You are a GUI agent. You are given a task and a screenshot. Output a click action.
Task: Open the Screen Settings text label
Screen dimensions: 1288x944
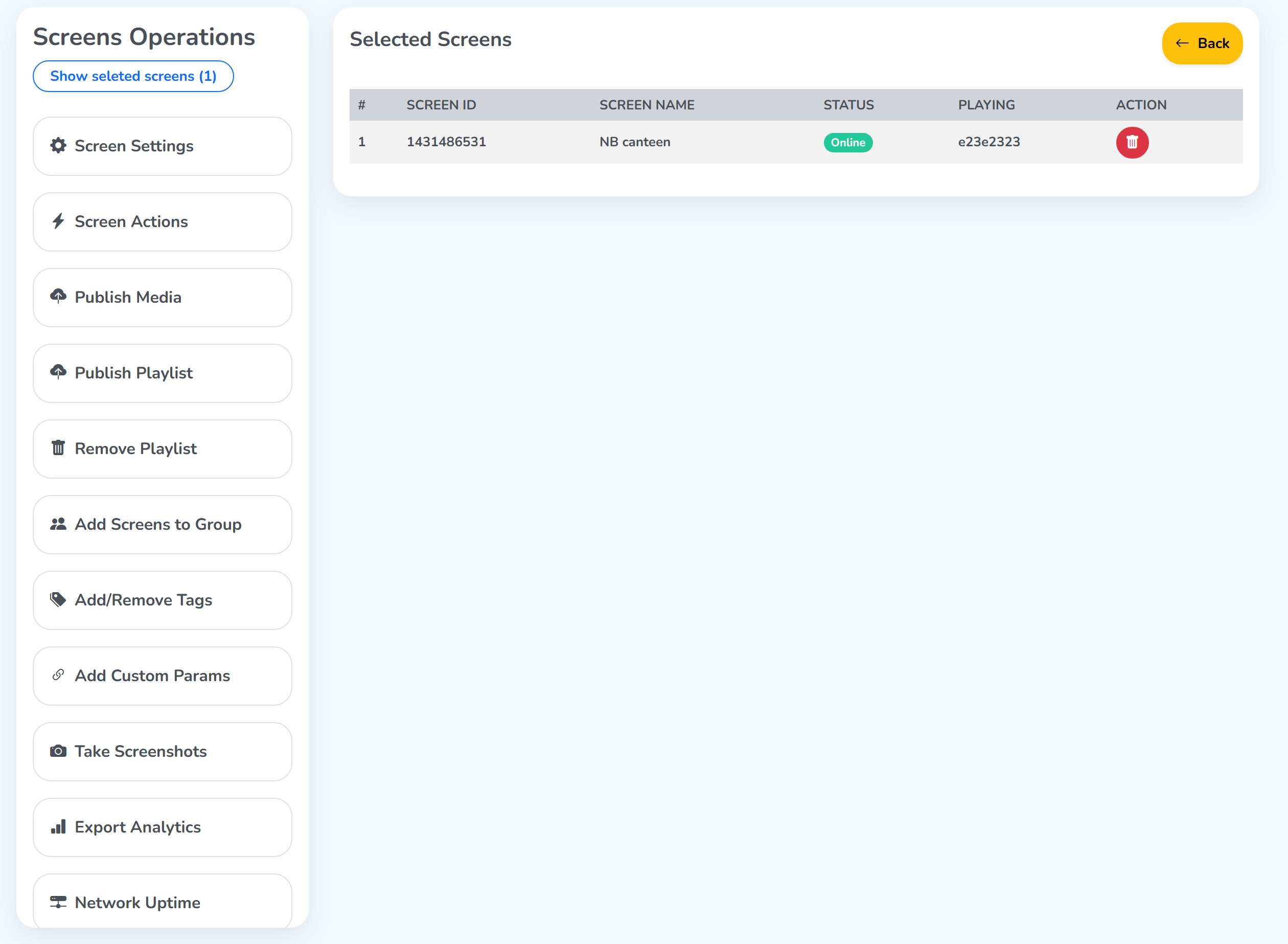tap(134, 146)
